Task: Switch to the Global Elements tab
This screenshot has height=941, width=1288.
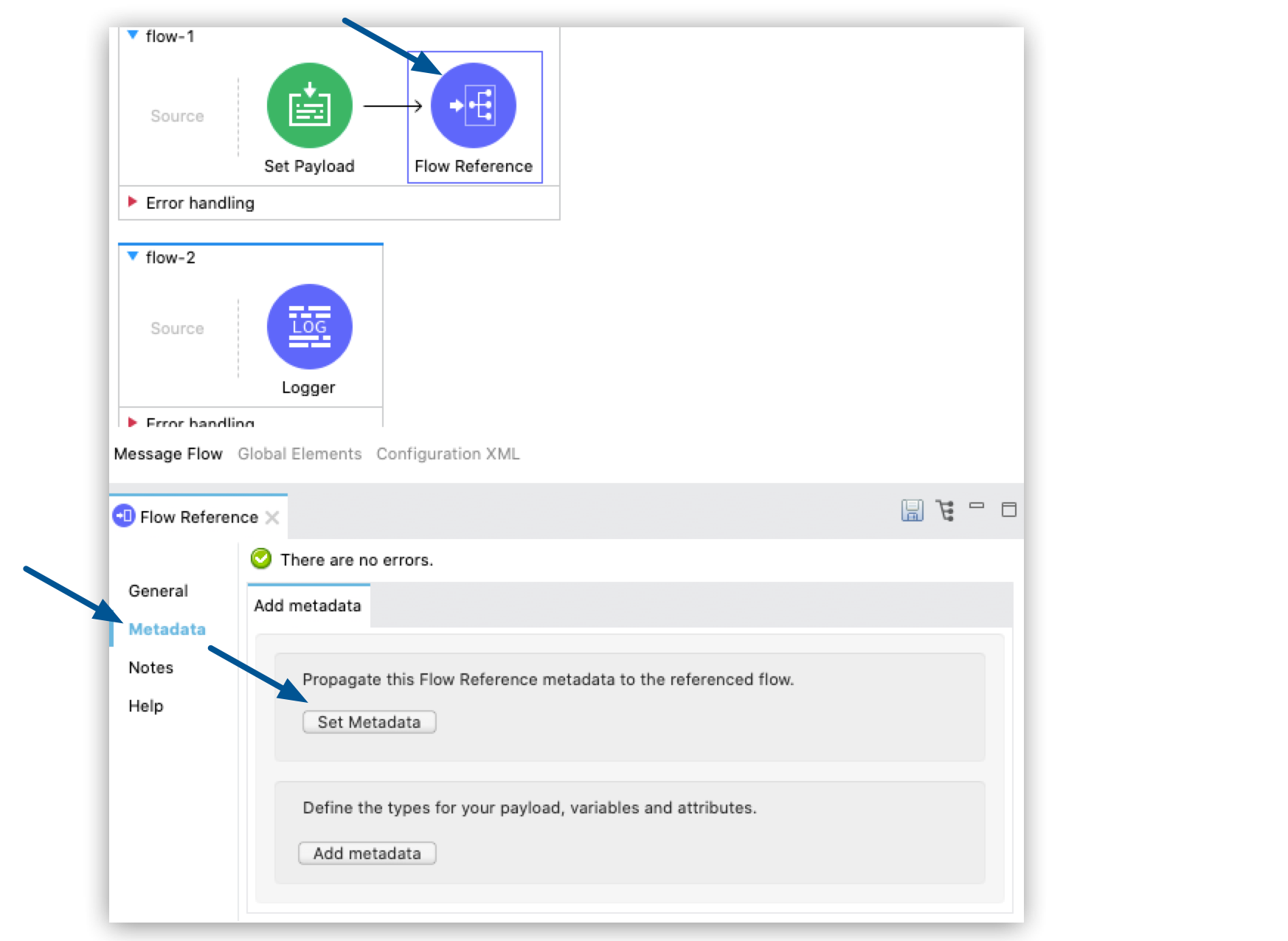Action: pos(299,453)
